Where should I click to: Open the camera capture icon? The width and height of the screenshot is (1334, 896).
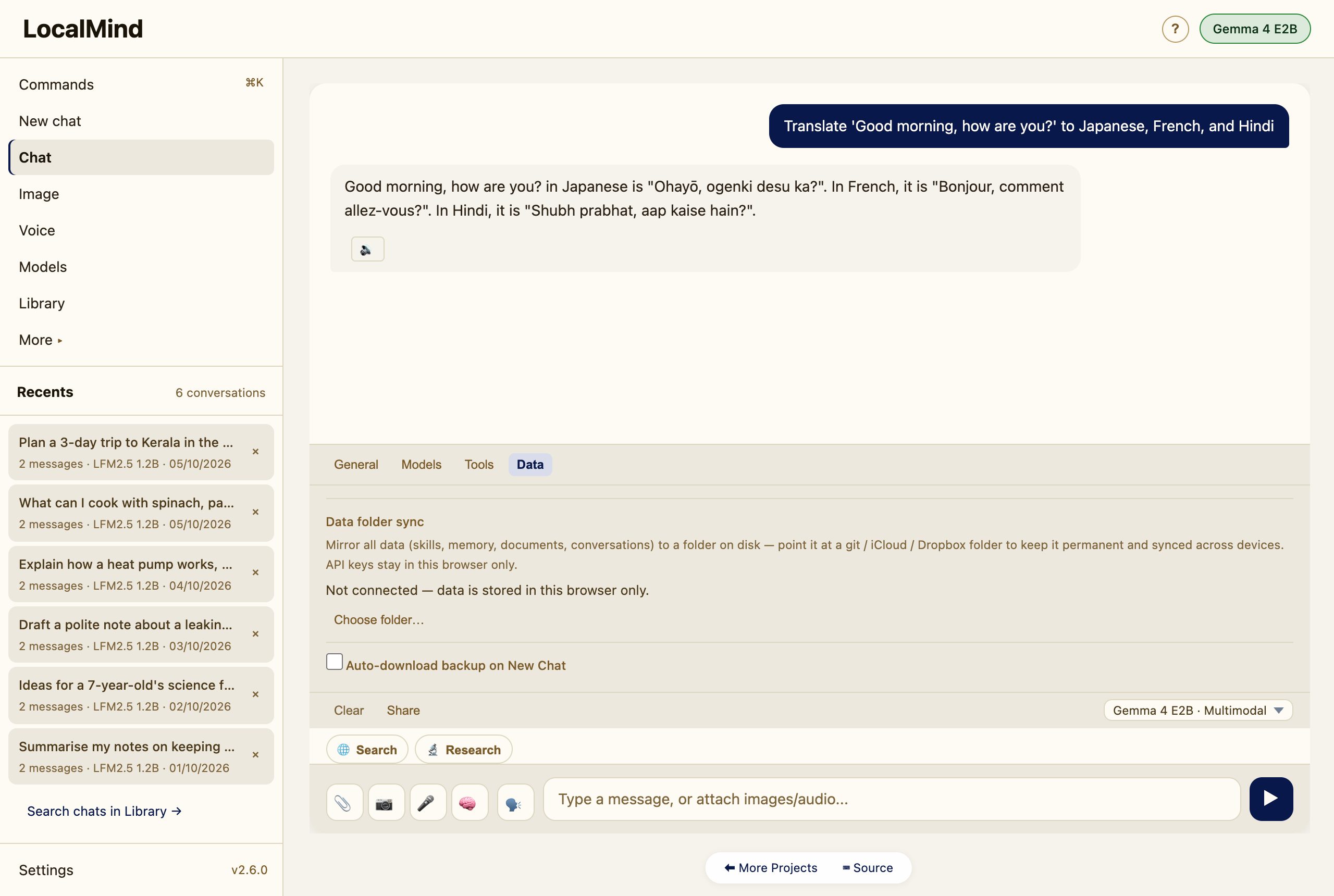pos(386,802)
